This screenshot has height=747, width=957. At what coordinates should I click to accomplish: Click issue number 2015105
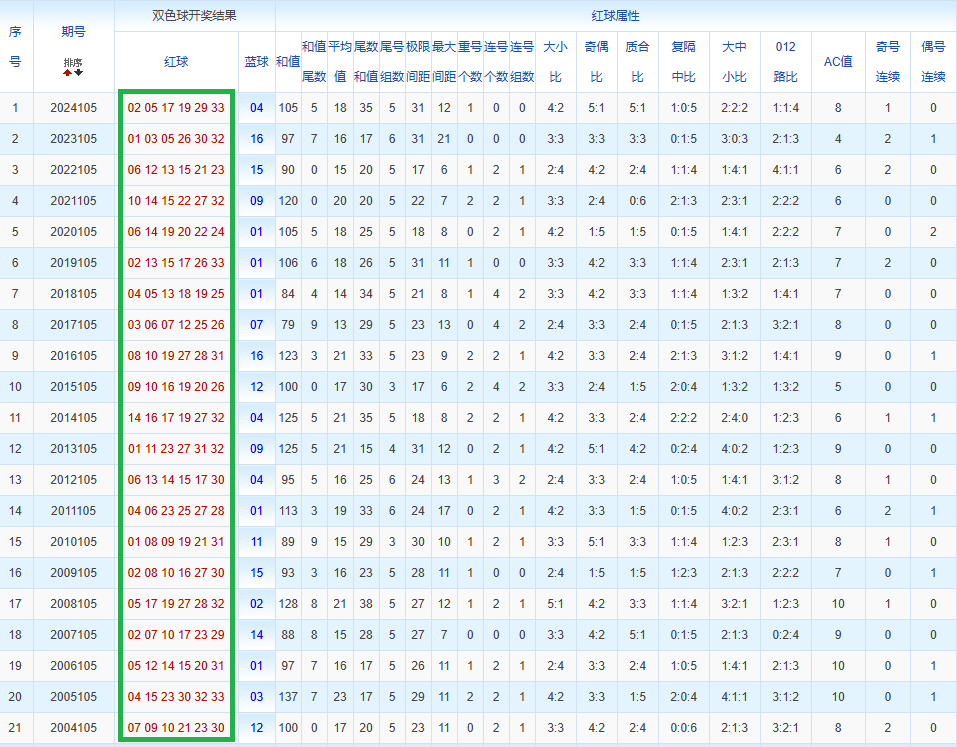[x=74, y=387]
